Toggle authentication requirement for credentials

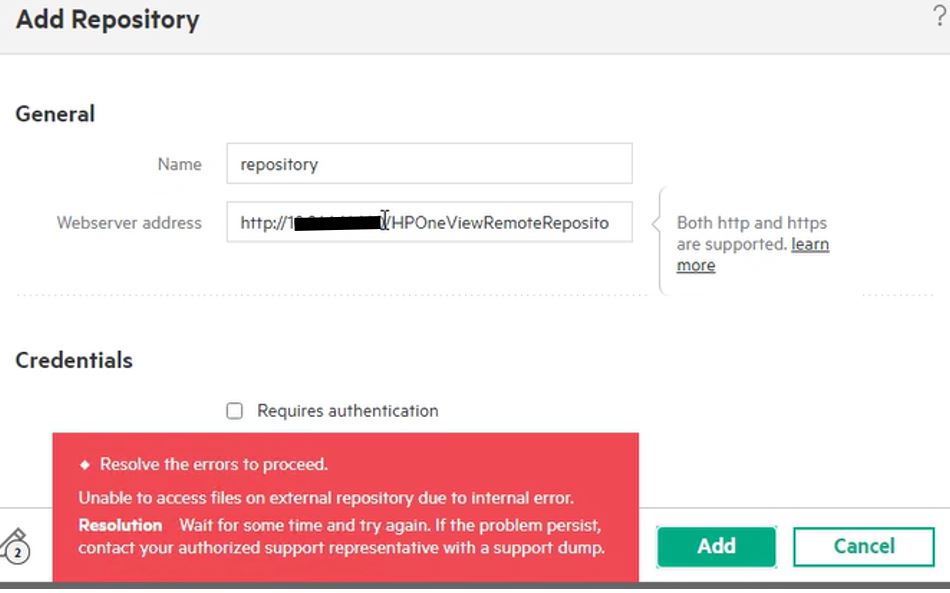click(234, 410)
